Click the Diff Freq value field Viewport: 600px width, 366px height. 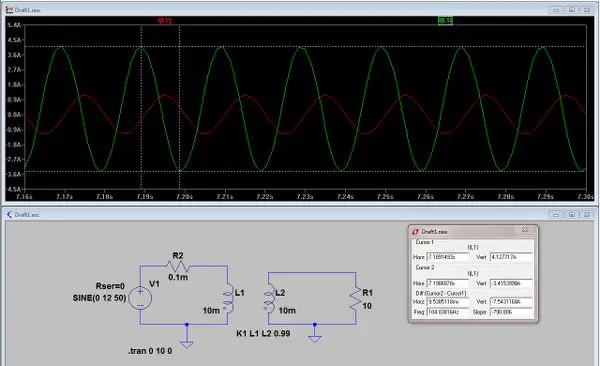click(x=448, y=312)
